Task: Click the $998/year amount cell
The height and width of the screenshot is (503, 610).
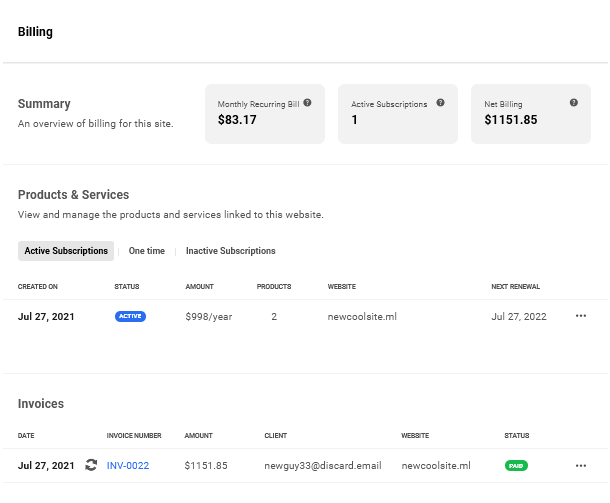Action: 209,317
